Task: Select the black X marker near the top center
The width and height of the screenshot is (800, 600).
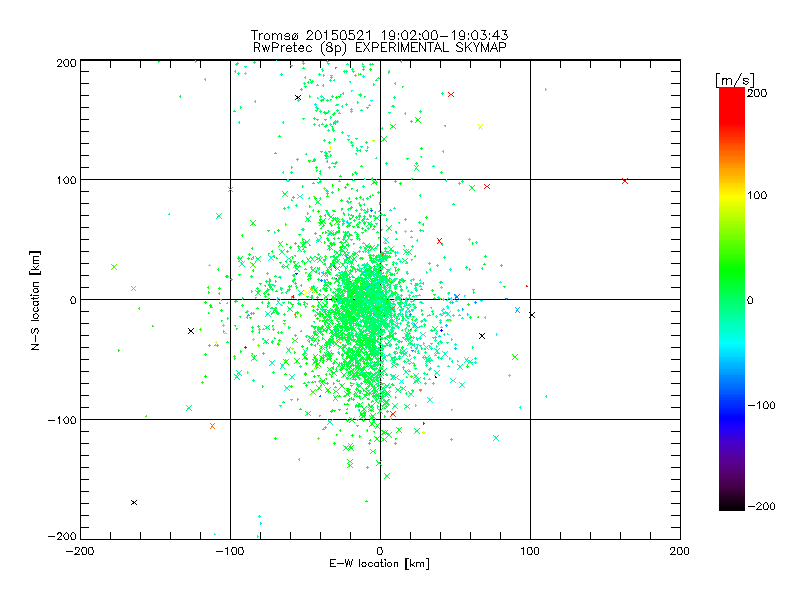Action: tap(298, 98)
